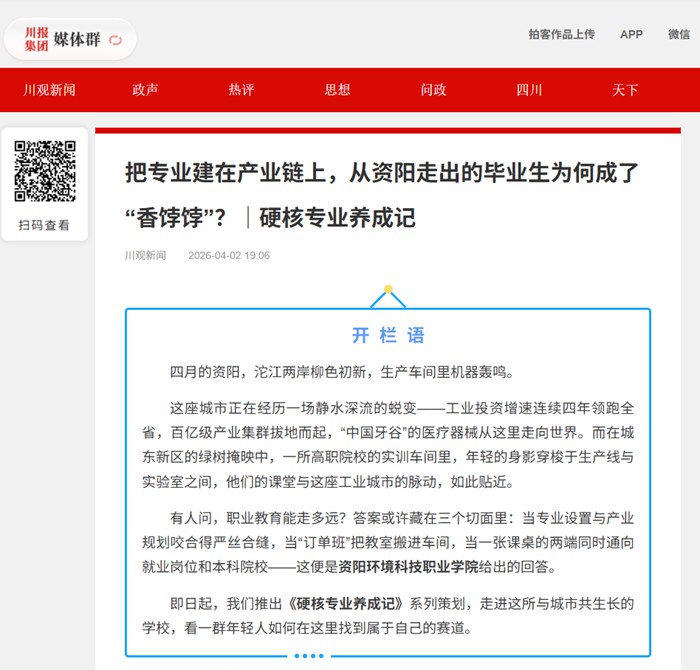This screenshot has height=670, width=700.
Task: Go to 川观新闻 nav tab
Action: [50, 90]
